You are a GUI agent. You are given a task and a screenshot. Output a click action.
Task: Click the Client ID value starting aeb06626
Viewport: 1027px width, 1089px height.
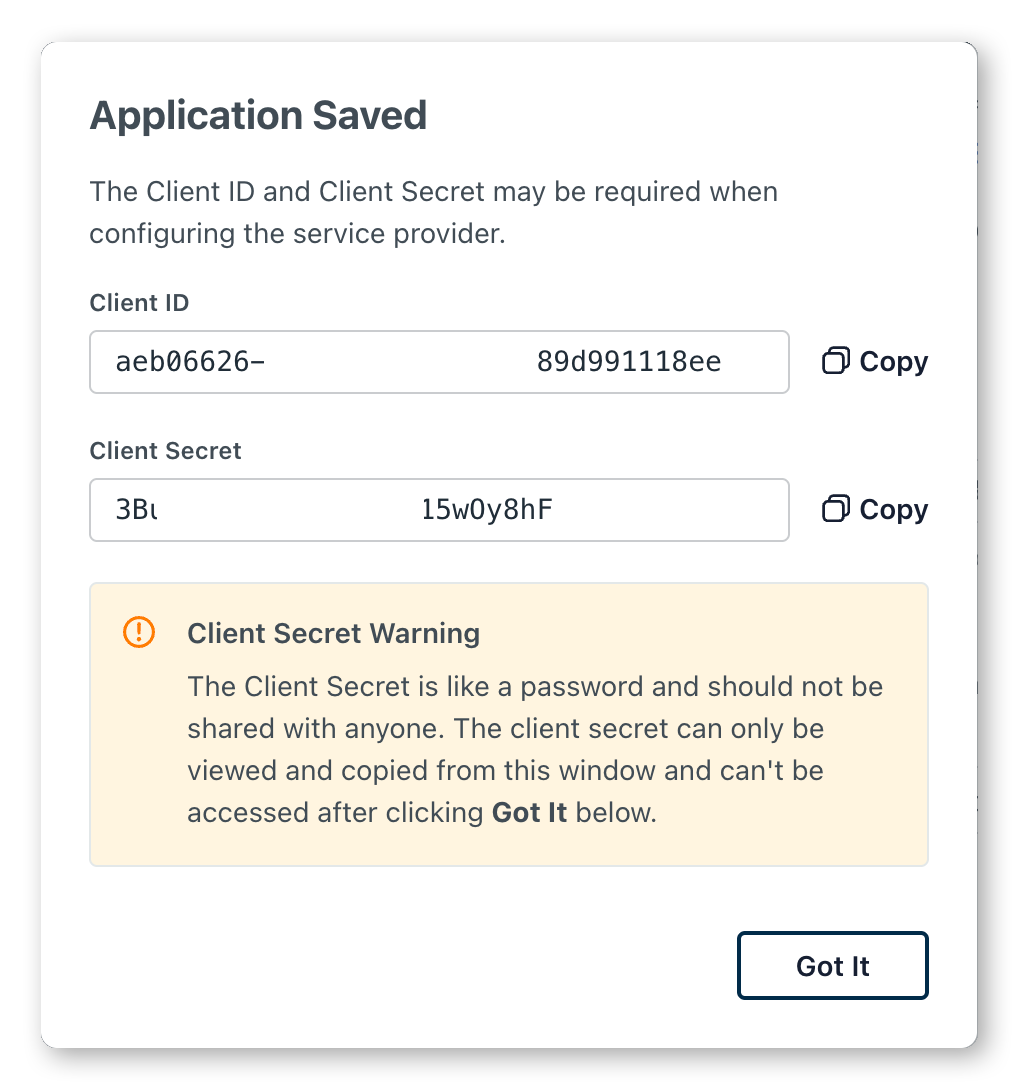click(190, 362)
